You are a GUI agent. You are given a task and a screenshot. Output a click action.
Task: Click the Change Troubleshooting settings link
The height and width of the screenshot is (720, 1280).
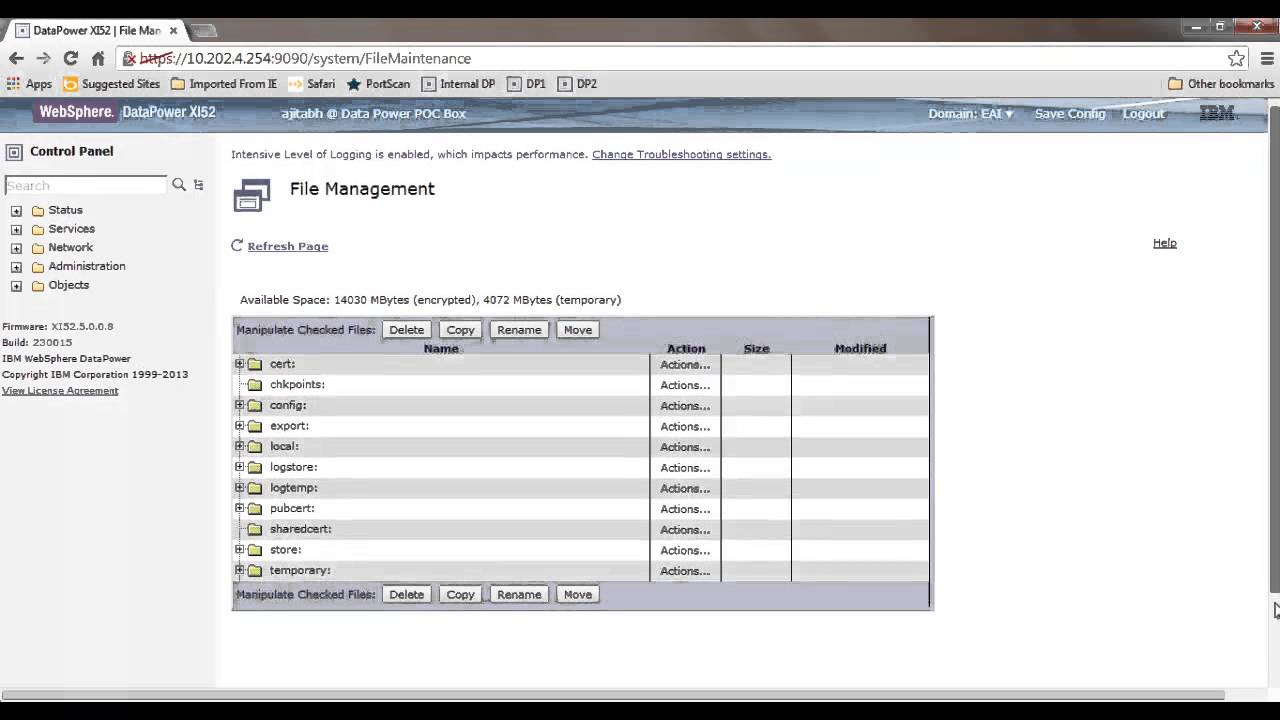pyautogui.click(x=681, y=154)
